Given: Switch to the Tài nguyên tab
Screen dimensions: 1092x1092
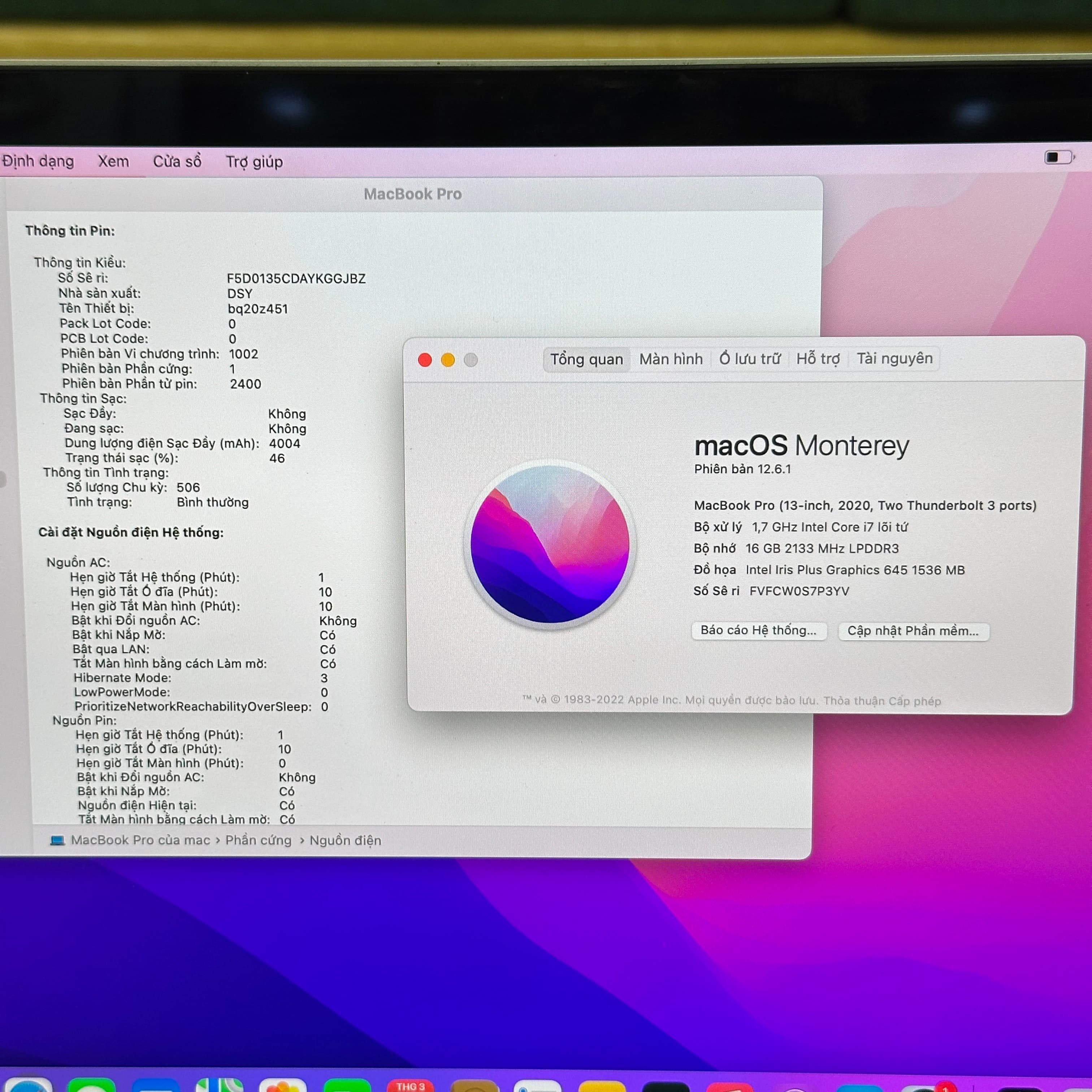Looking at the screenshot, I should (894, 358).
